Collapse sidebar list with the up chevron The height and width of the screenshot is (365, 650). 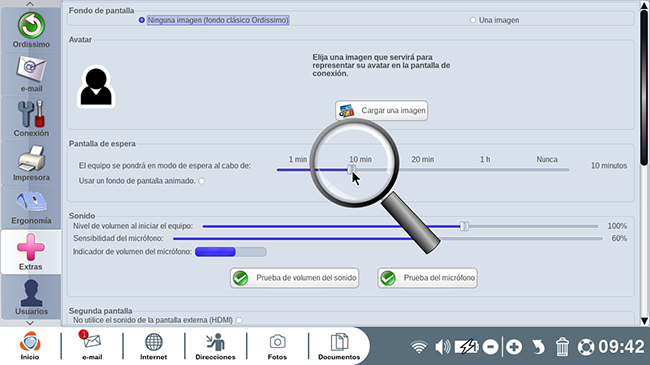pos(30,4)
